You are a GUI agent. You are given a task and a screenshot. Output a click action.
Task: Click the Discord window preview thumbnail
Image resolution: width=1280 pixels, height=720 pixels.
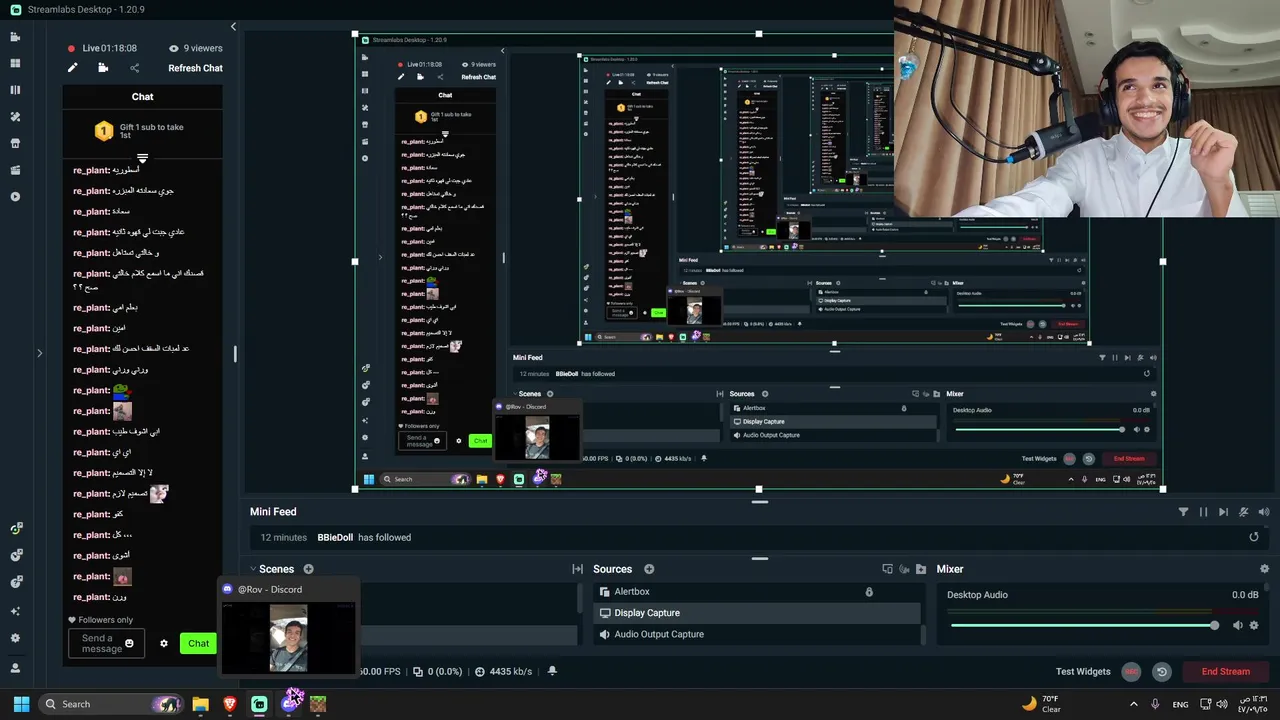pyautogui.click(x=289, y=637)
